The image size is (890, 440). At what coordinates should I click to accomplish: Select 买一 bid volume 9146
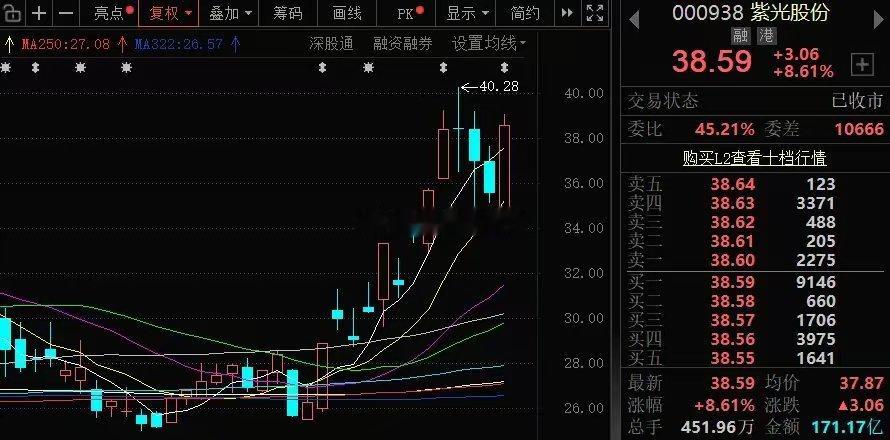[815, 282]
